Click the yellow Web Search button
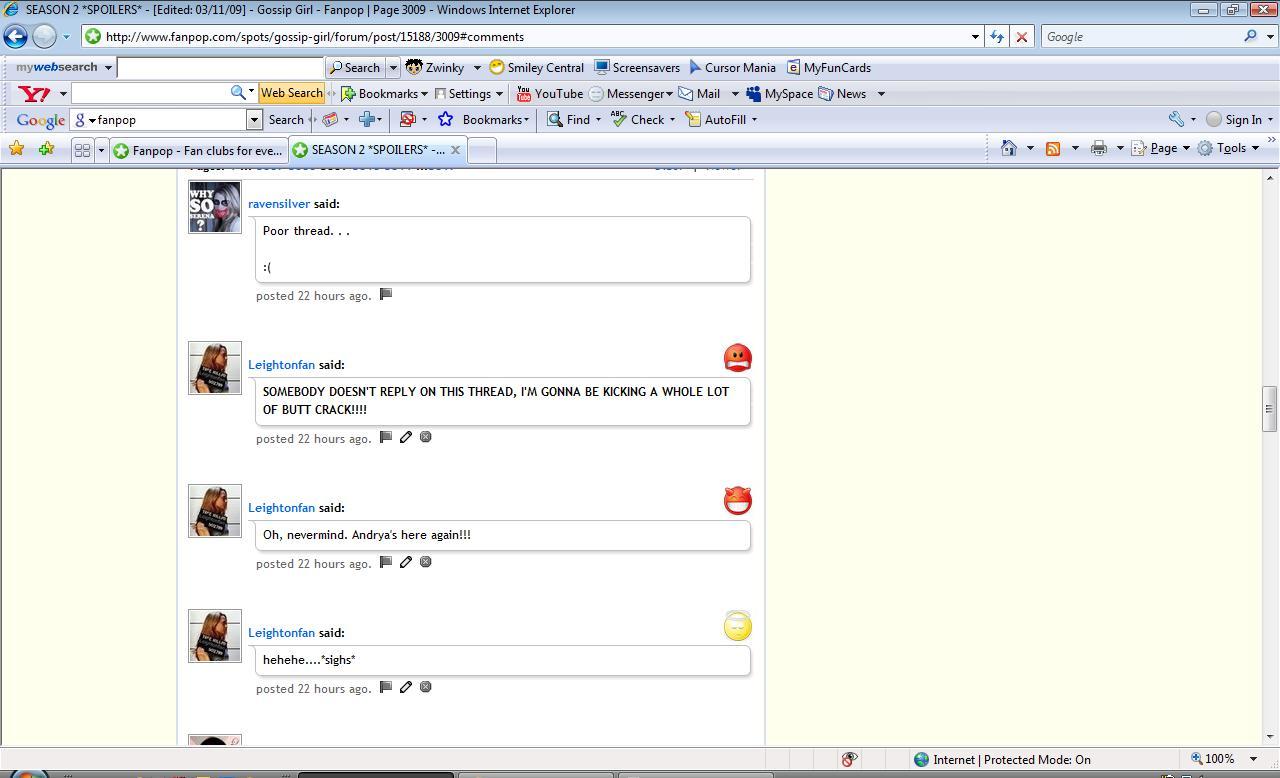1280x778 pixels. (291, 93)
